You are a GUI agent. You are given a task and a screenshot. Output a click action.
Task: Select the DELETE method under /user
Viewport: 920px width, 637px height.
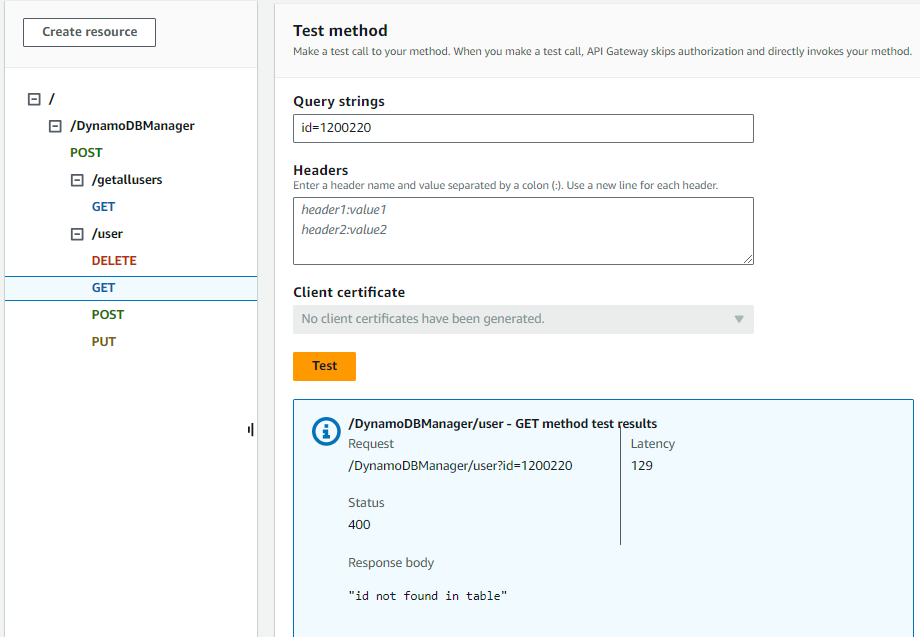[114, 261]
